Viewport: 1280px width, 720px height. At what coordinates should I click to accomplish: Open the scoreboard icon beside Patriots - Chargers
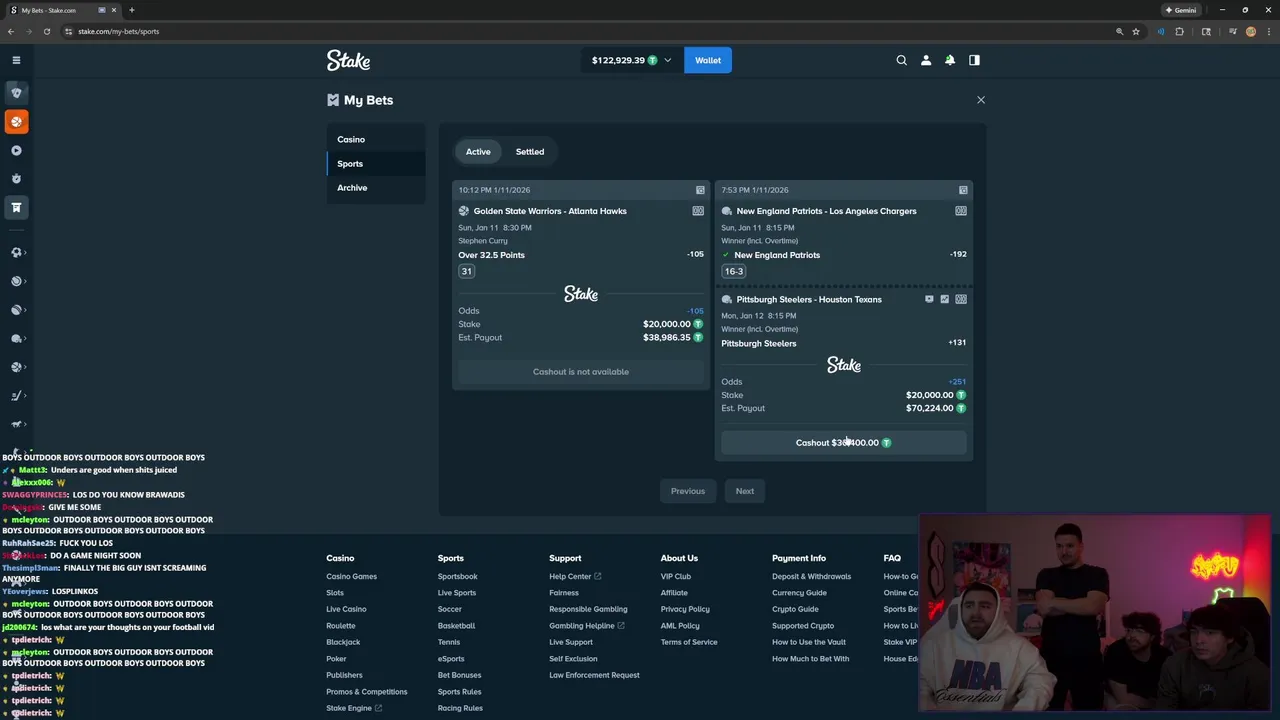pos(961,211)
